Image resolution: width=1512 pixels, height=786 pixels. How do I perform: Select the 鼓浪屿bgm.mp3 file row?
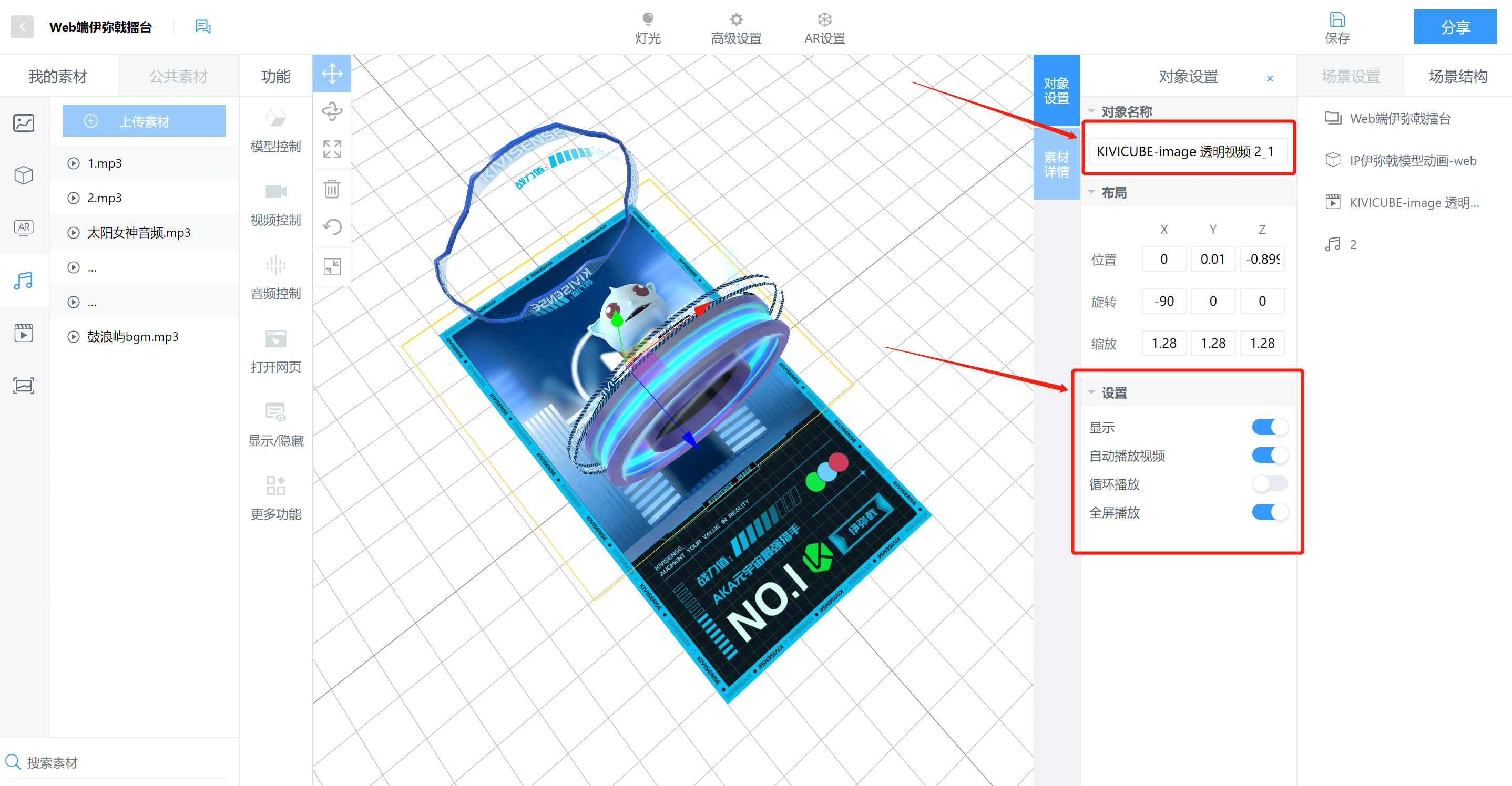pos(145,337)
